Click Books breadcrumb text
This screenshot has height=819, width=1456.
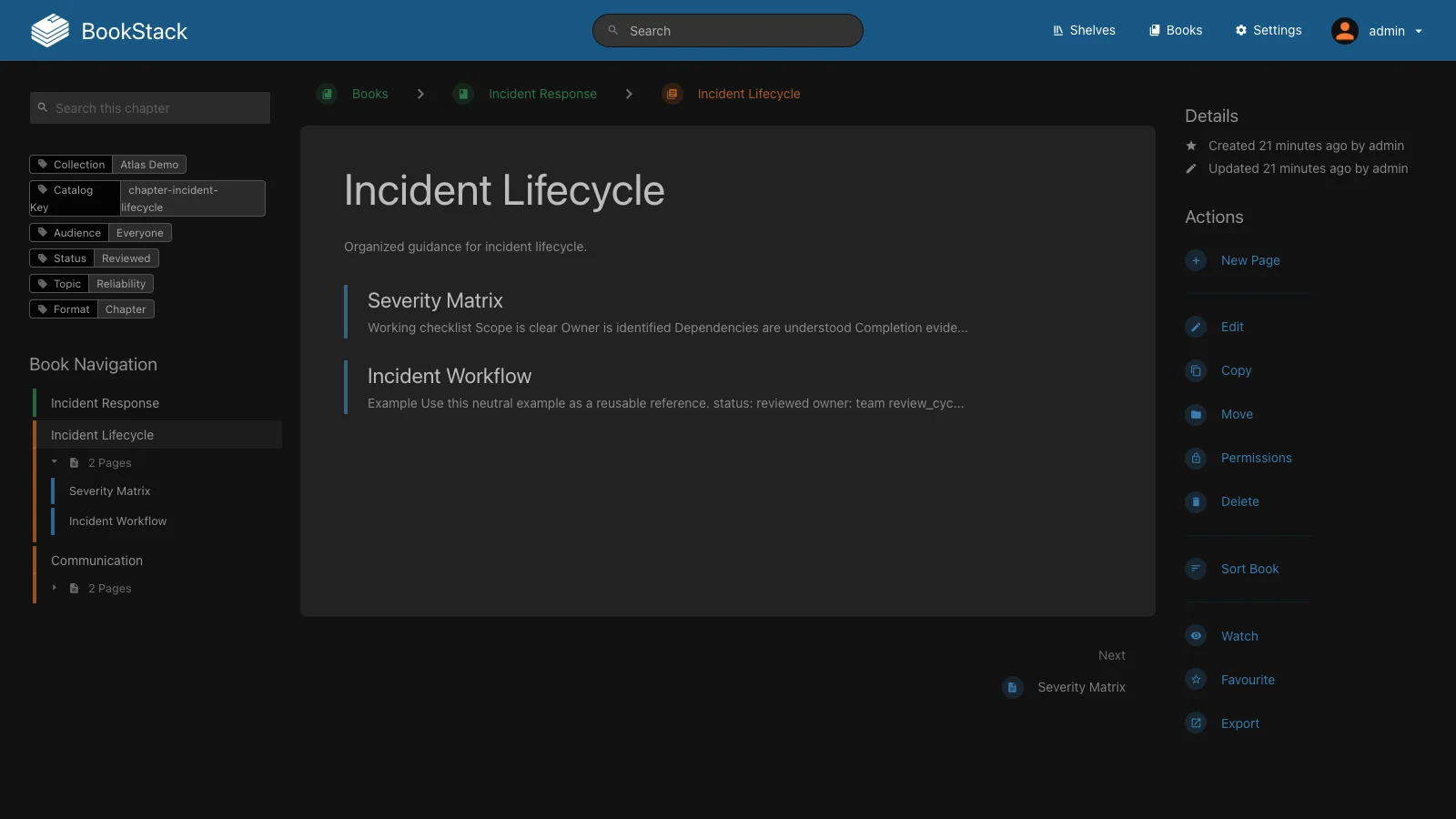pos(370,94)
